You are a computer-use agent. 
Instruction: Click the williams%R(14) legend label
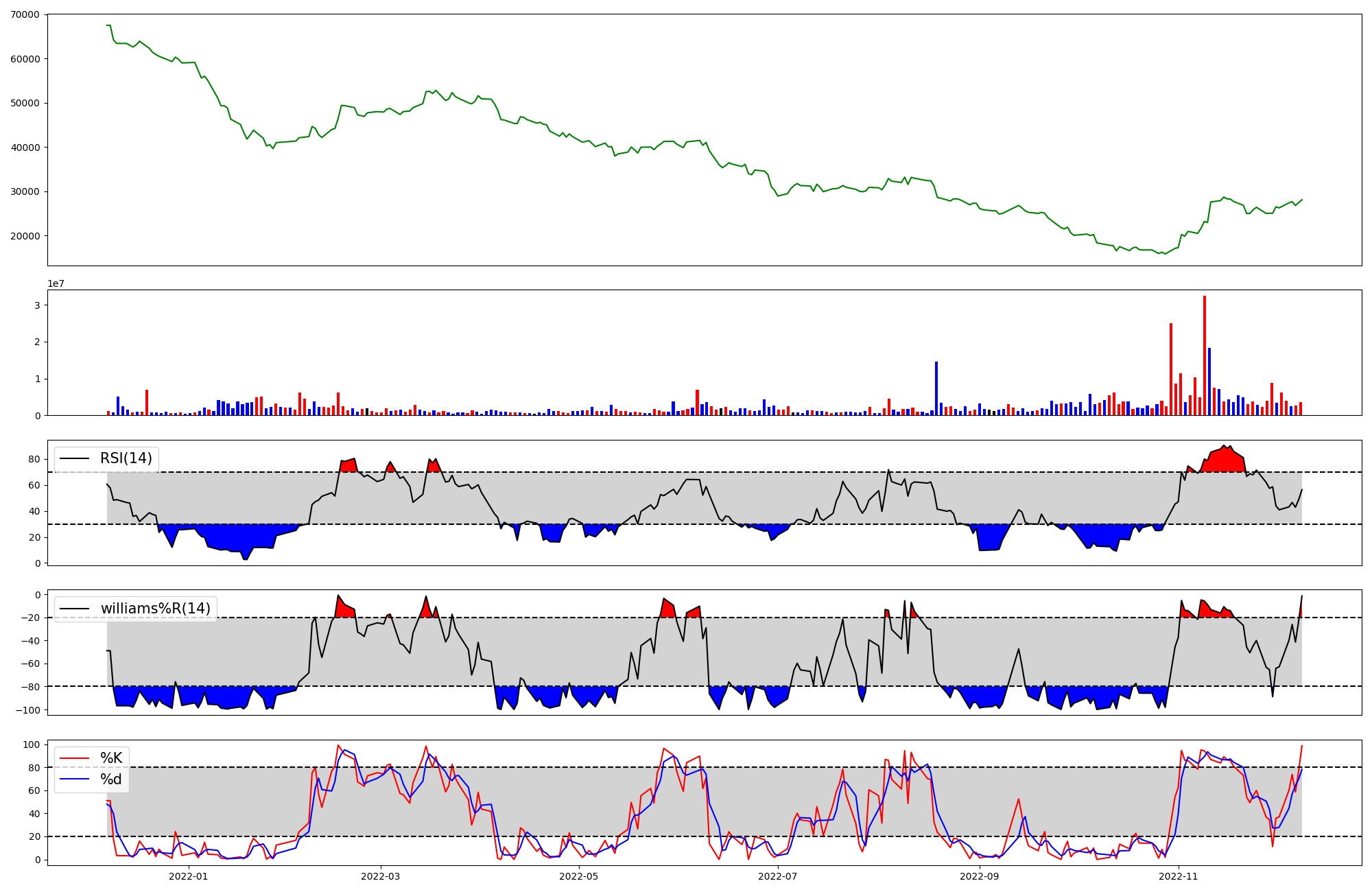tap(156, 609)
